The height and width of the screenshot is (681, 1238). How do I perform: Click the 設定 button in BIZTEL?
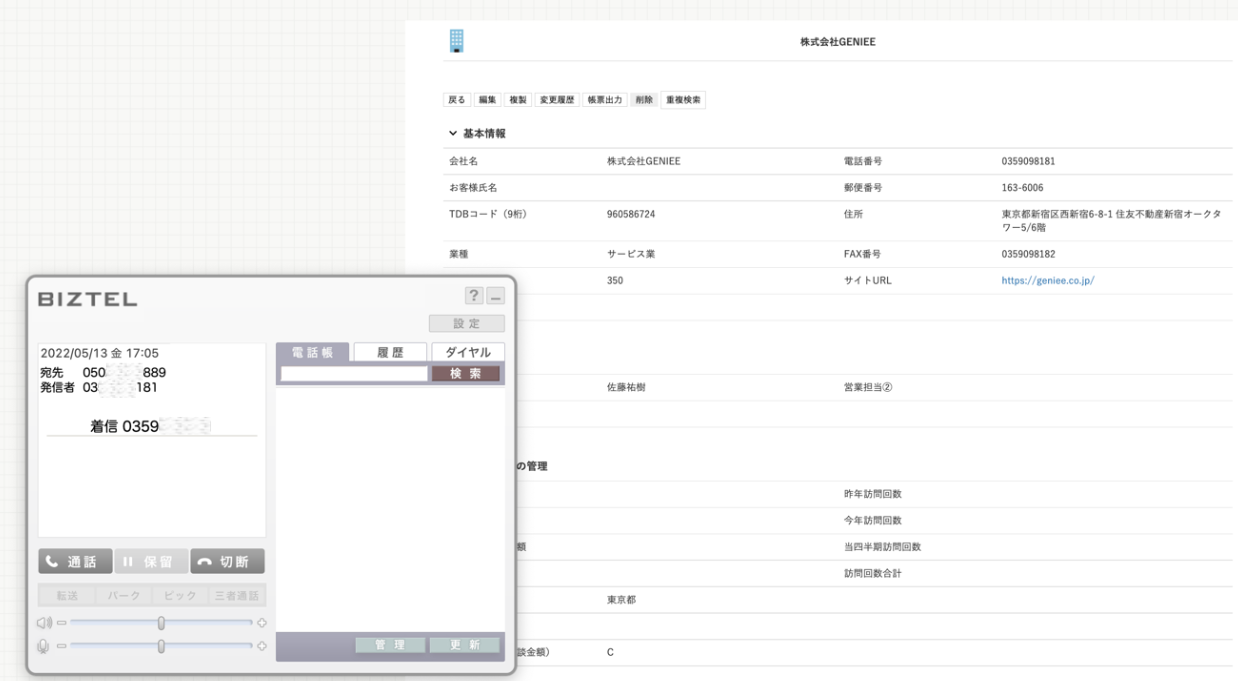pyautogui.click(x=467, y=323)
